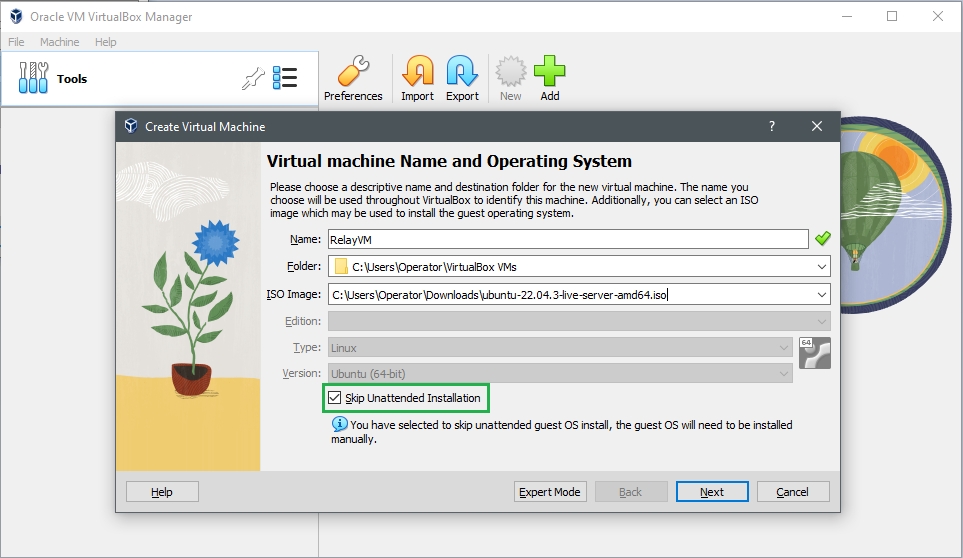Cancel the Create Virtual Machine dialog
This screenshot has height=558, width=963.
pyautogui.click(x=792, y=492)
